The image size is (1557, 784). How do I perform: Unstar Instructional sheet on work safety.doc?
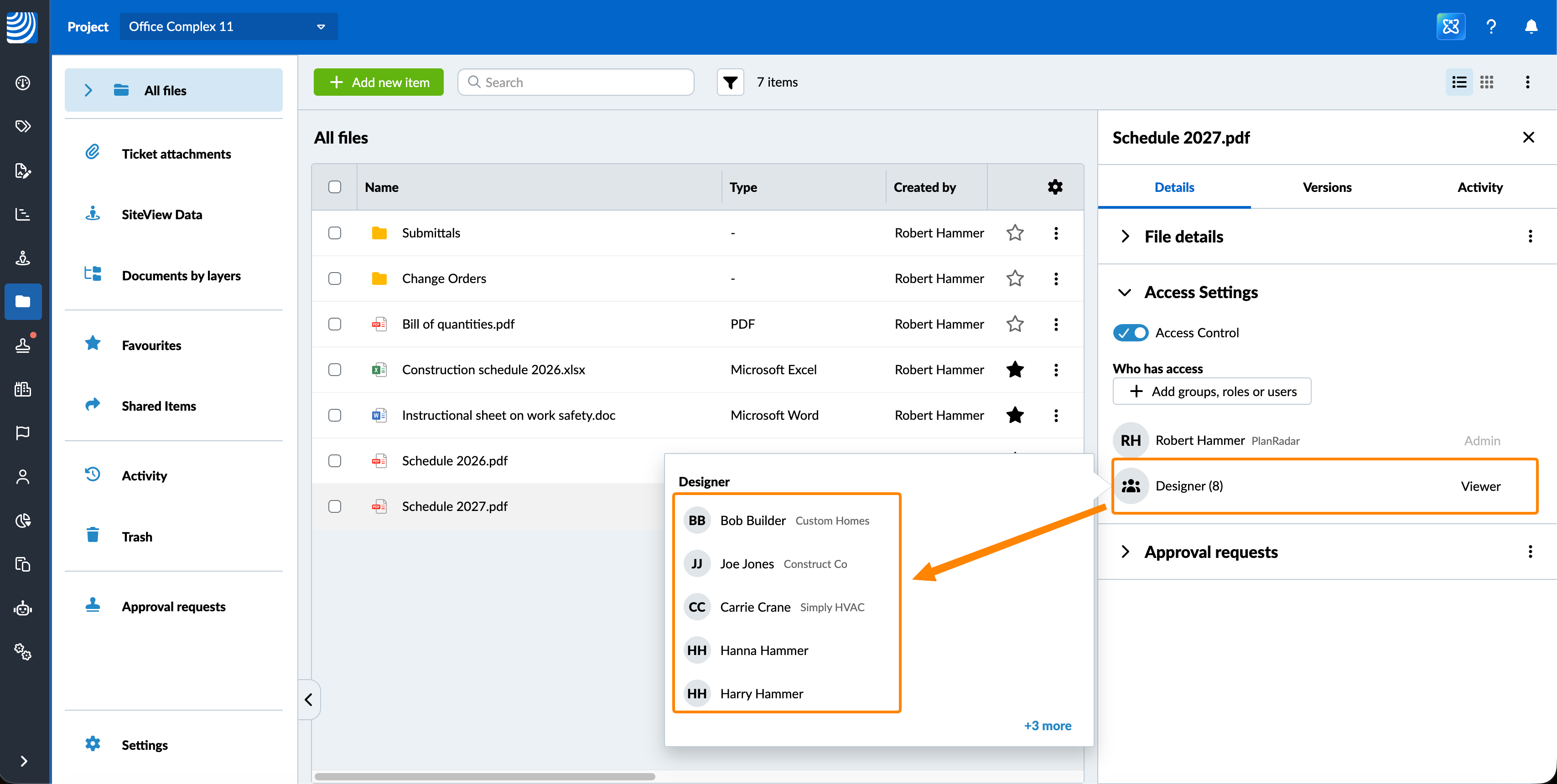tap(1015, 416)
